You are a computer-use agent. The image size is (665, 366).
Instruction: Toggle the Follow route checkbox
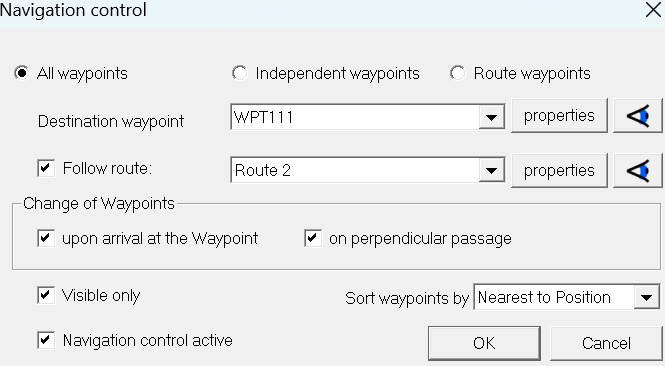46,168
